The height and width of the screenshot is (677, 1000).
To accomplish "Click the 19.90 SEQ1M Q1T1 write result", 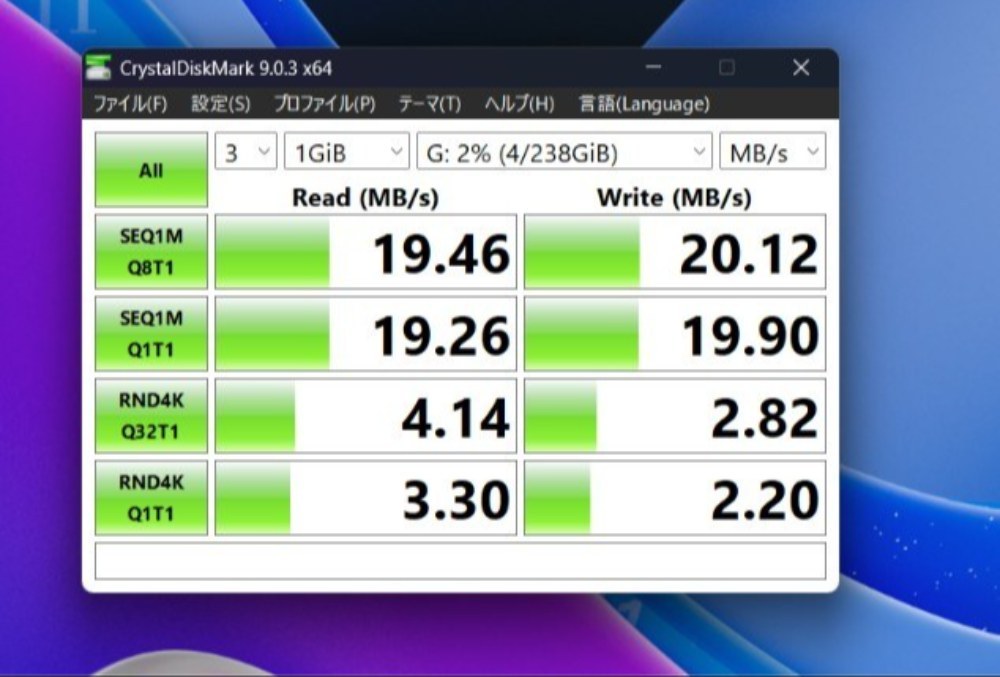I will (675, 334).
